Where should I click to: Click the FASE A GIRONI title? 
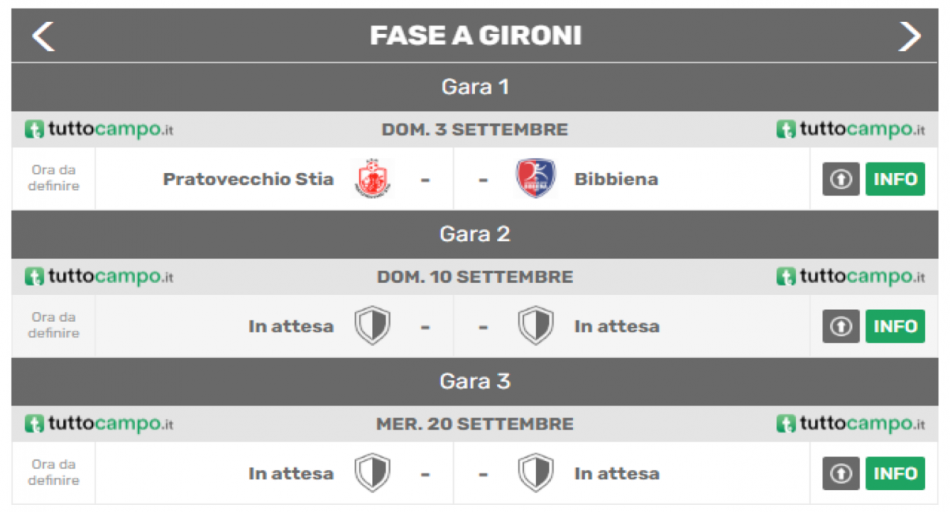click(476, 36)
